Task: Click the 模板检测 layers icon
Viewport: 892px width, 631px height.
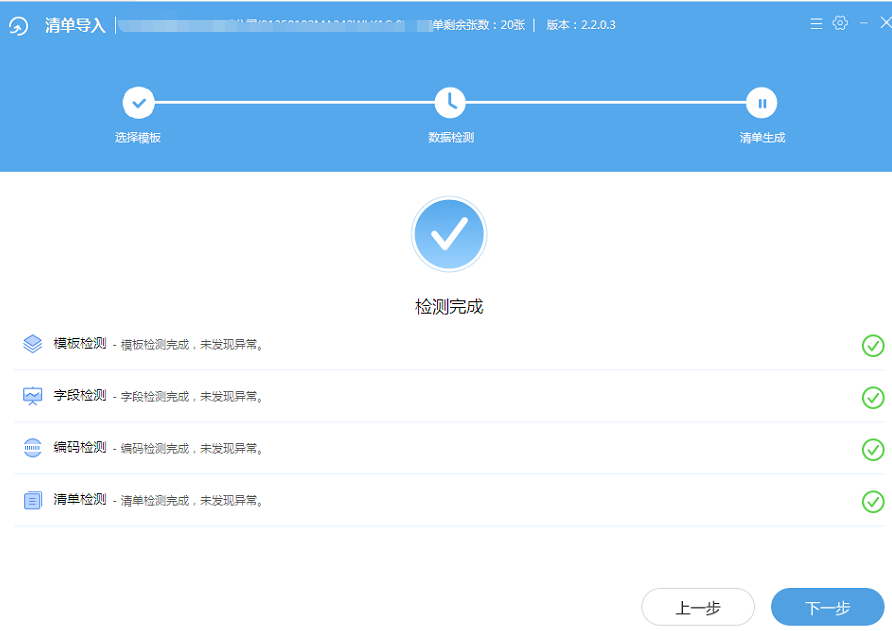Action: [33, 344]
